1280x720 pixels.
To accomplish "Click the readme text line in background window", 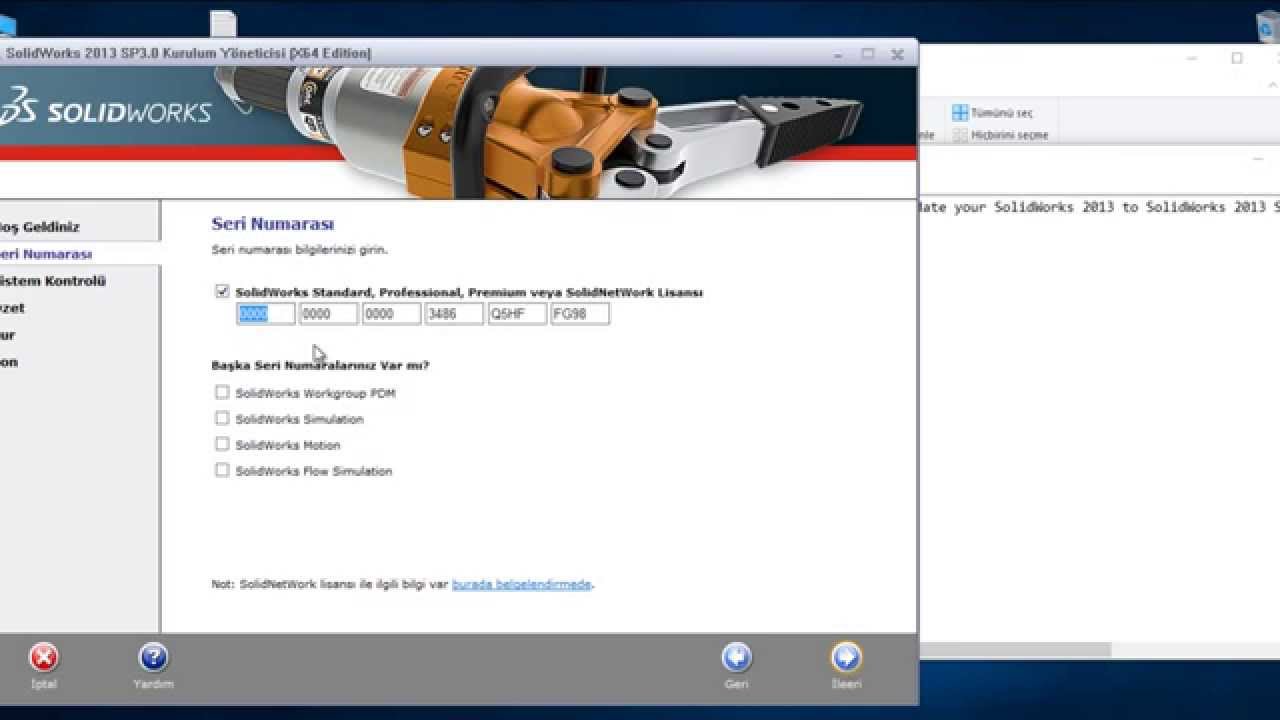I will [x=1100, y=207].
